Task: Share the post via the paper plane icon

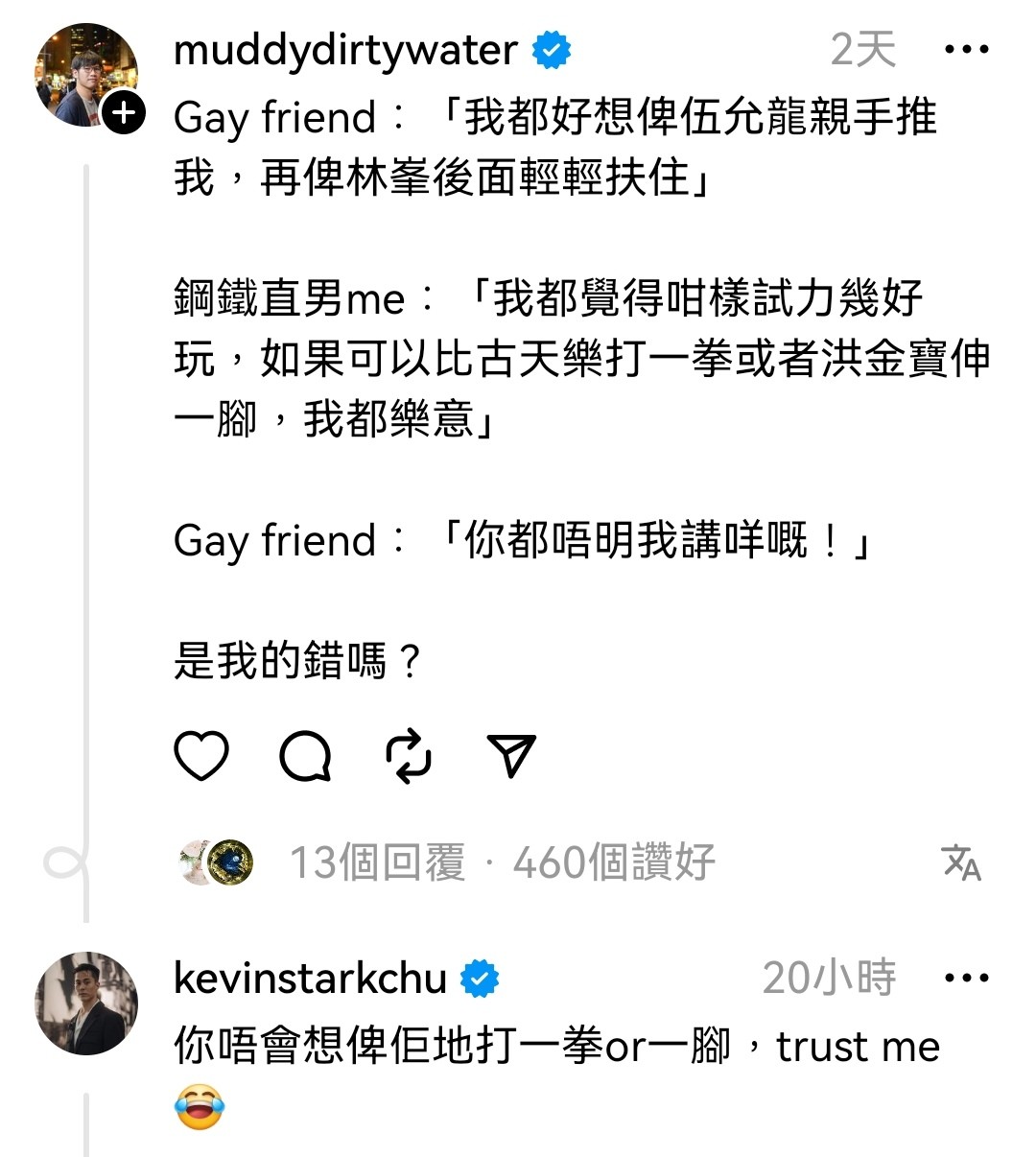Action: [x=510, y=756]
